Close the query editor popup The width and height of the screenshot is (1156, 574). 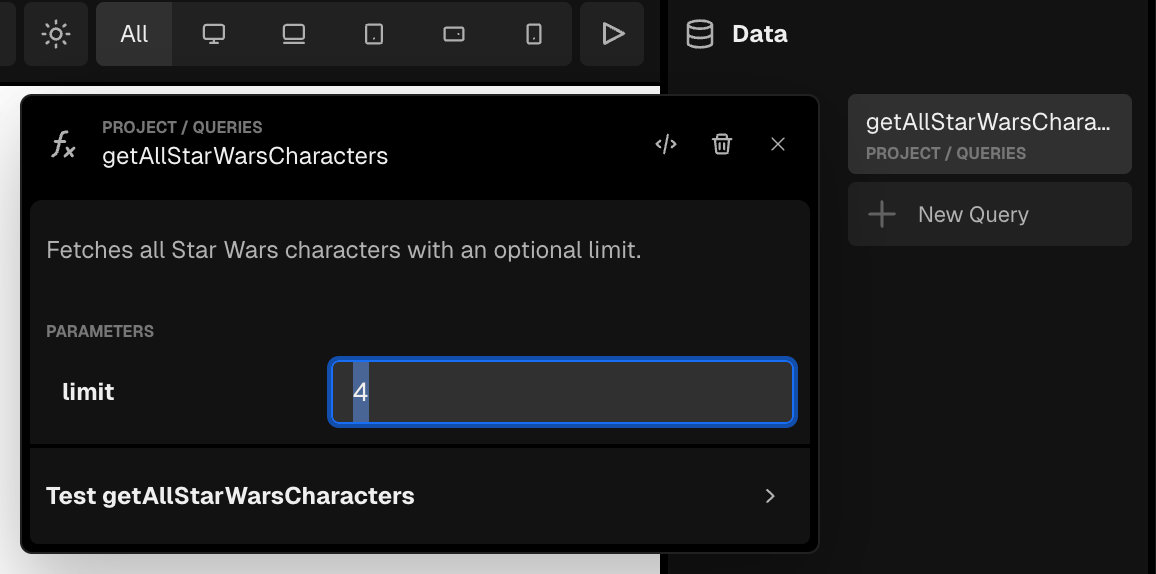(778, 144)
